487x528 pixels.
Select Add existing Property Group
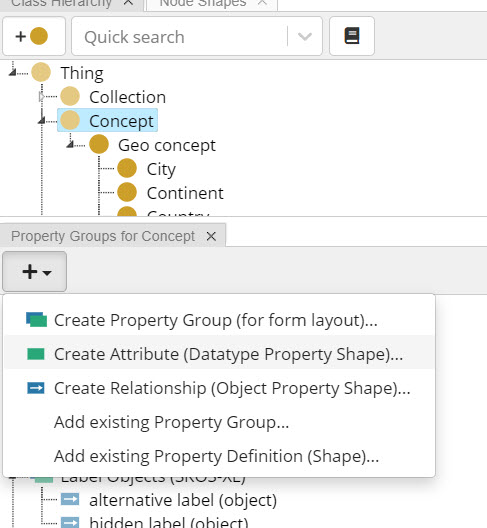point(219,422)
